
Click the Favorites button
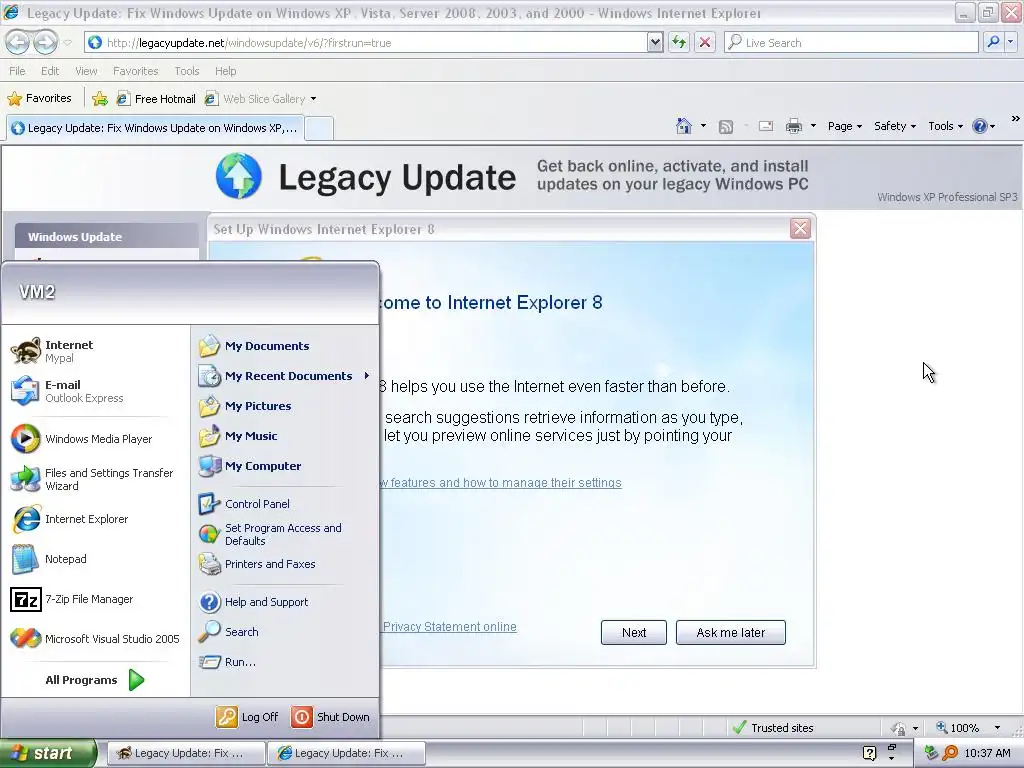coord(40,99)
